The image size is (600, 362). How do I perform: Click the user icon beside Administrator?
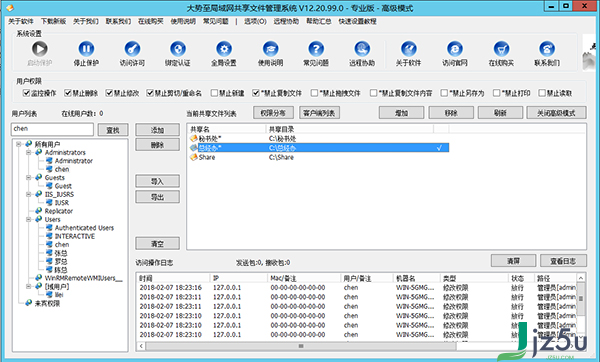49,161
